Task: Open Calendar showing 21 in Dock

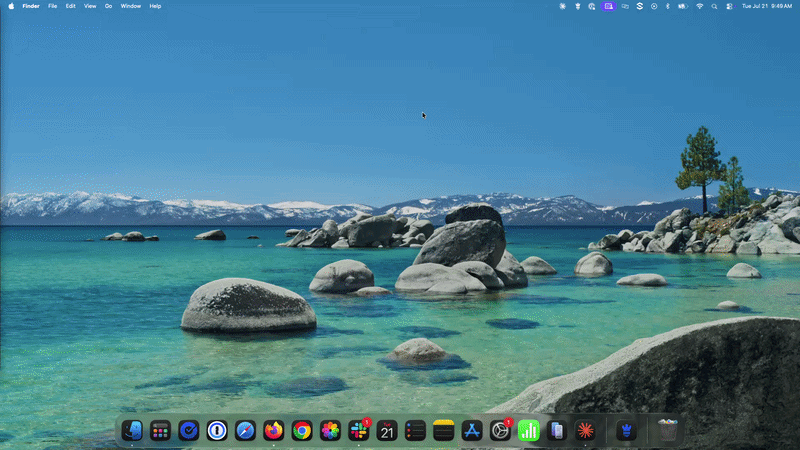Action: click(387, 431)
